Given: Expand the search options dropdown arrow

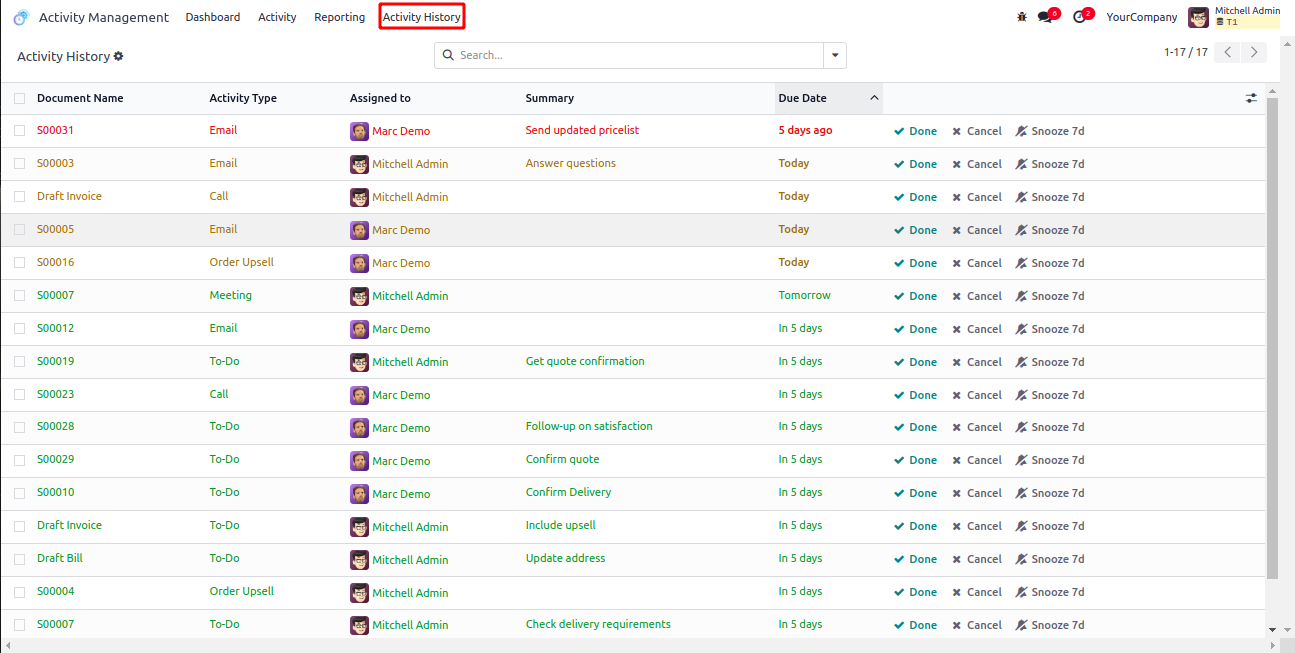Looking at the screenshot, I should [x=835, y=56].
